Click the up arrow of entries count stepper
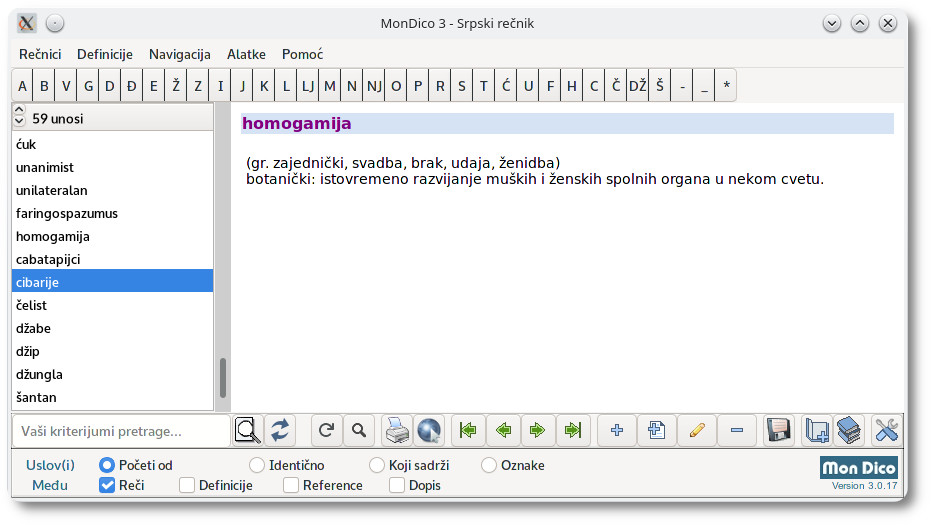Screen dimensions: 931x525 (x=20, y=110)
